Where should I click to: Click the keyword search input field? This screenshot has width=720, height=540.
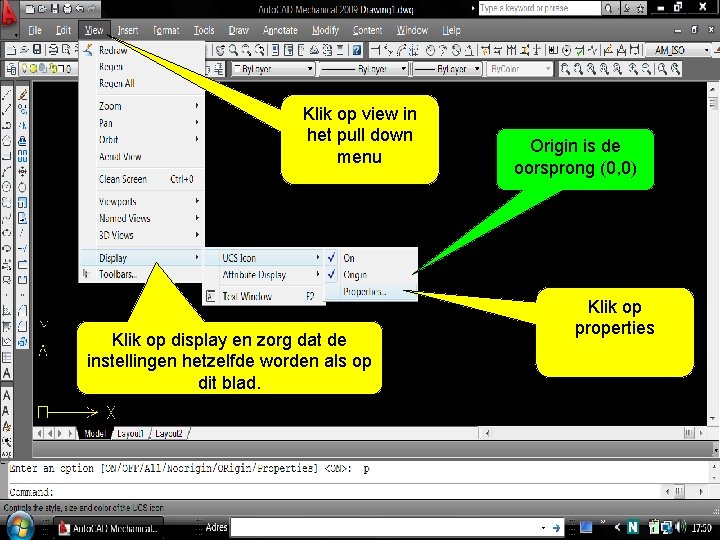[540, 8]
